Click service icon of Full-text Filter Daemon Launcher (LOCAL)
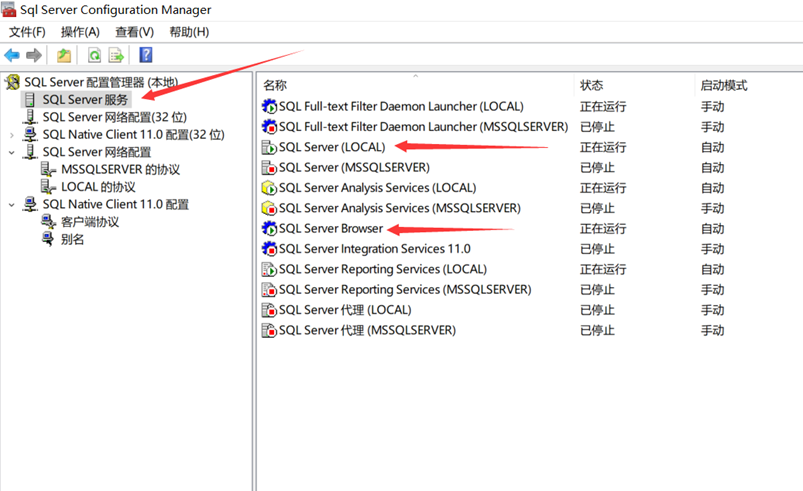Image resolution: width=803 pixels, height=491 pixels. click(x=269, y=106)
